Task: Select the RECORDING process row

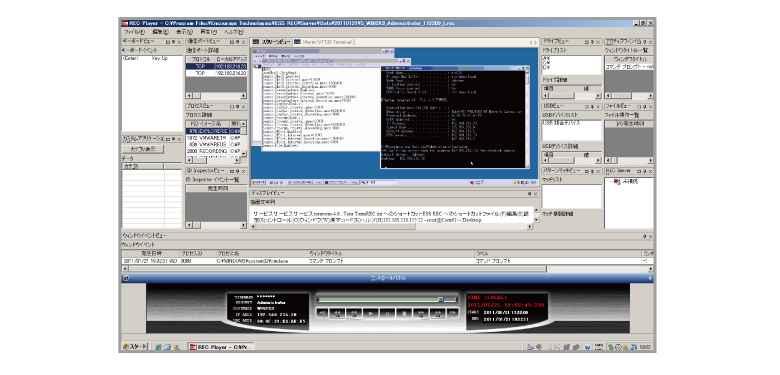Action: [213, 151]
